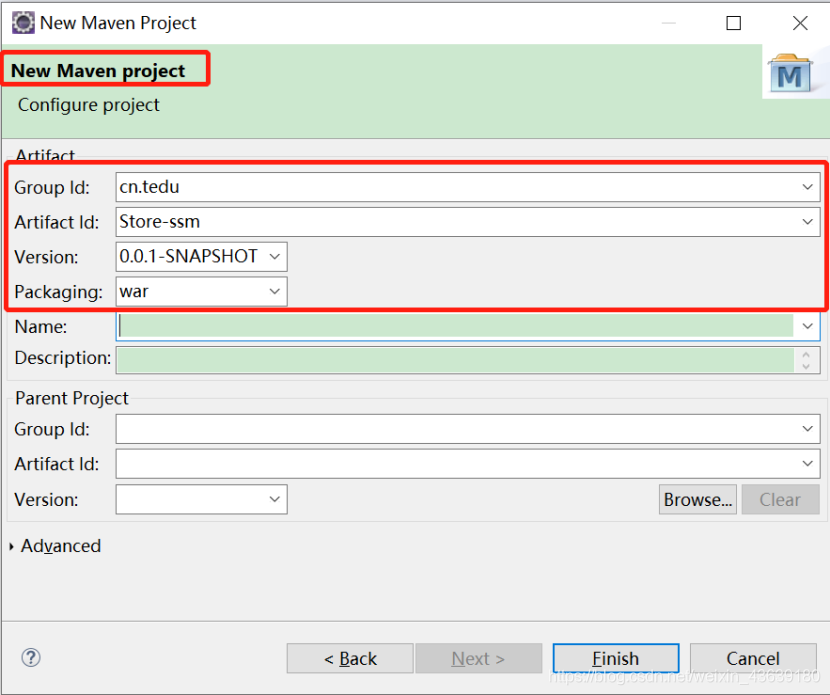The height and width of the screenshot is (695, 830).
Task: Click the Browse... button
Action: pyautogui.click(x=698, y=499)
